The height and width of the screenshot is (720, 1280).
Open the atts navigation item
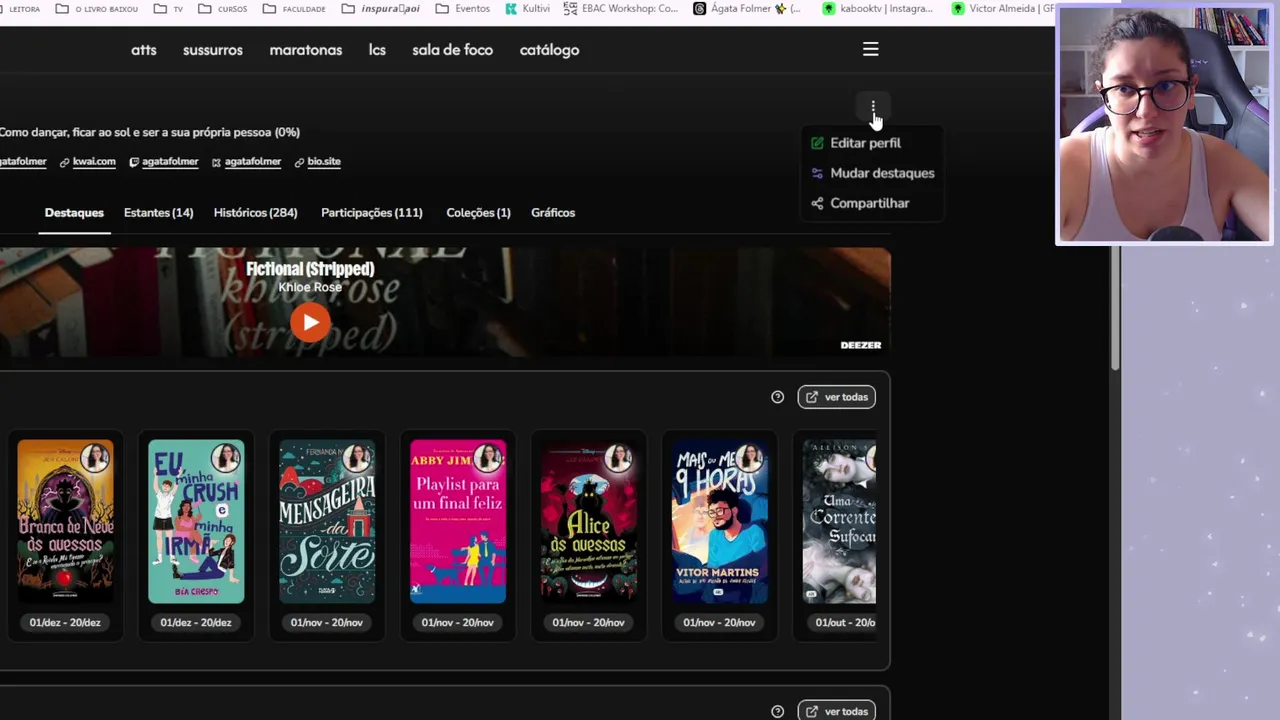(x=144, y=50)
